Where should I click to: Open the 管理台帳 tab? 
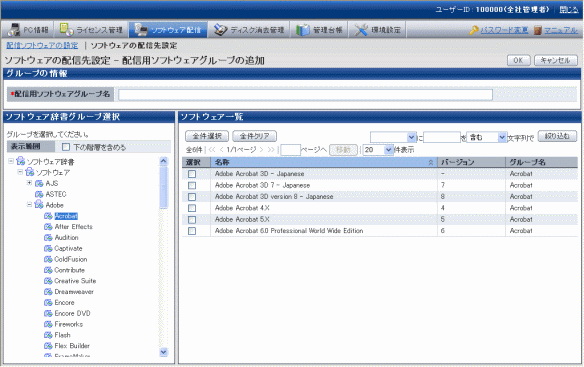319,30
